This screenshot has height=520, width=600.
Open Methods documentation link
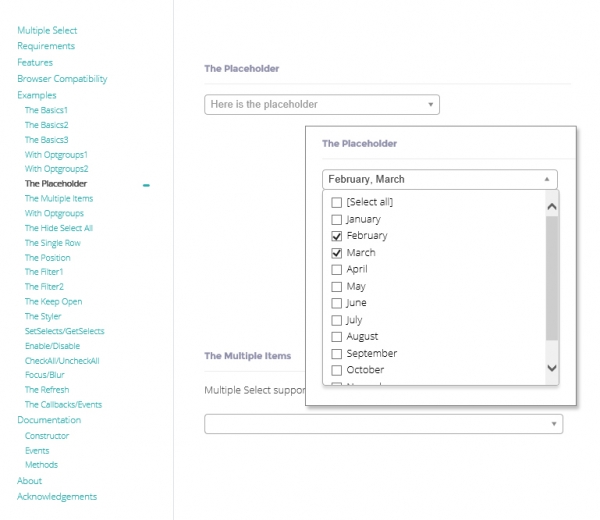click(41, 465)
